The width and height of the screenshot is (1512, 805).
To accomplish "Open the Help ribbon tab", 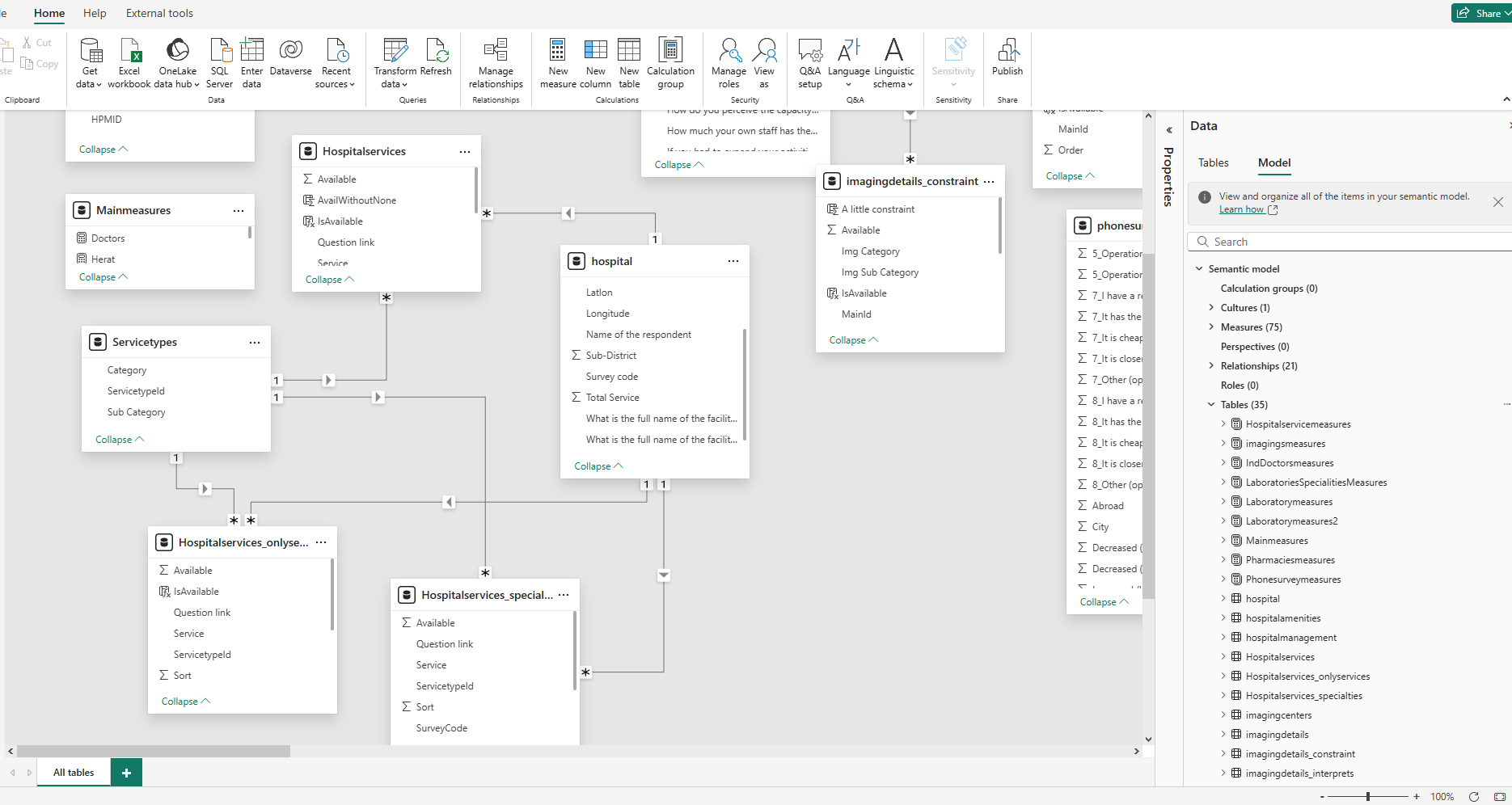I will click(95, 13).
